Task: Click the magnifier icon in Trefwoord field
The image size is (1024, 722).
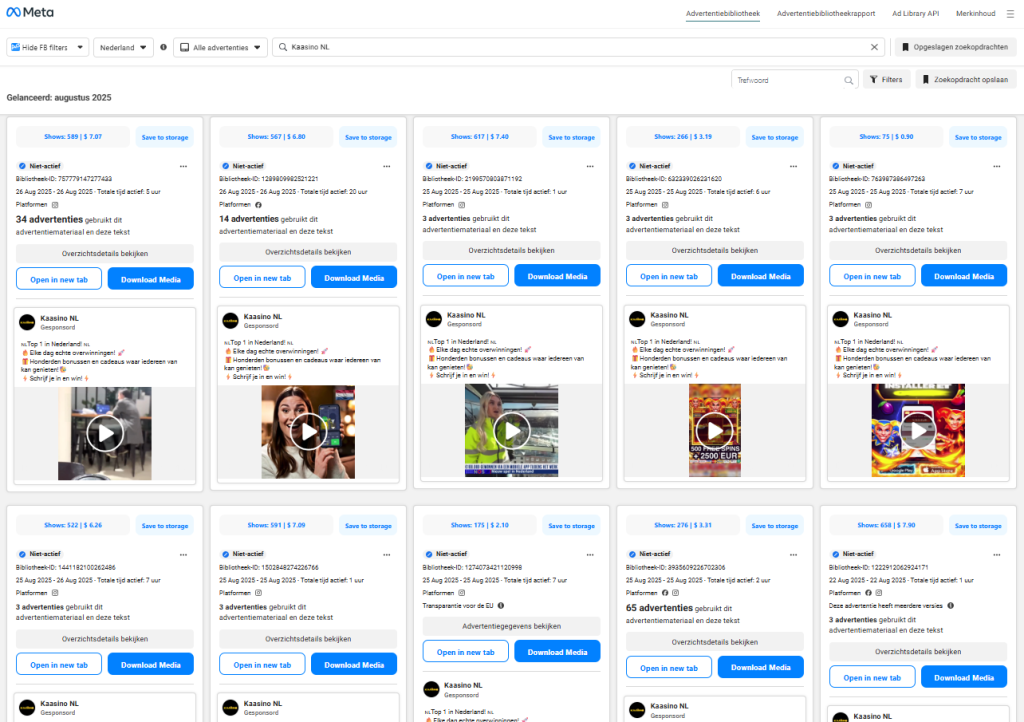Action: coord(848,80)
